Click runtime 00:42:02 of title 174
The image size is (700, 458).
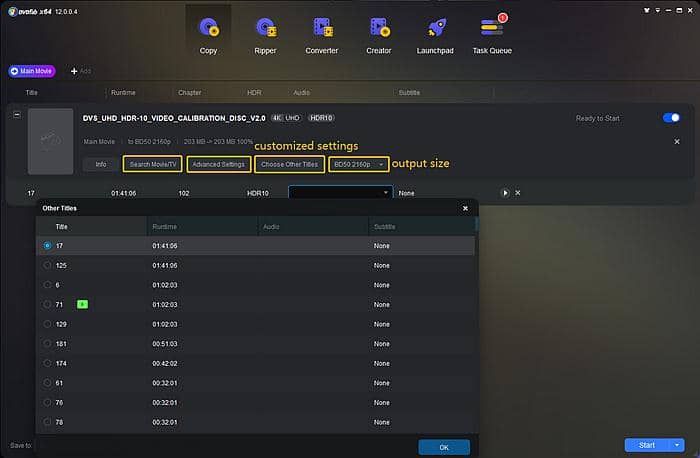tap(165, 363)
